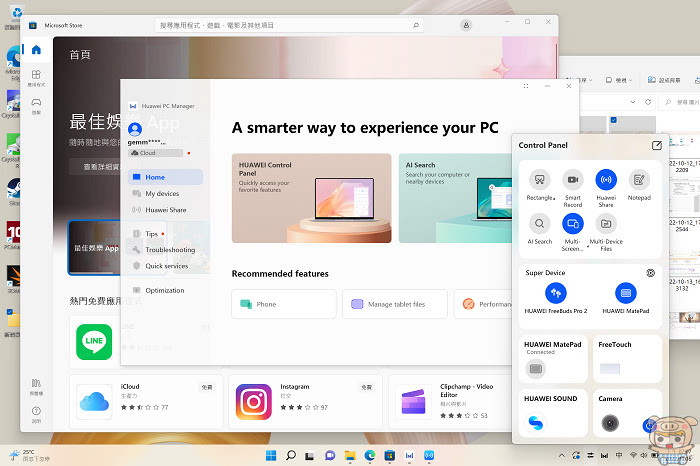Click the Camera icon in Control Panel
The image size is (700, 466).
click(x=609, y=422)
